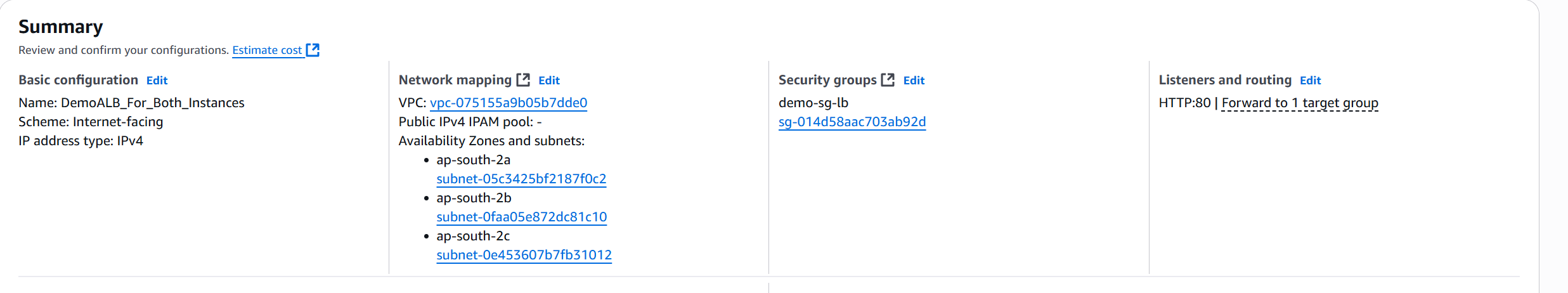Open subnet-05c3425bf2187f0c2 for ap-south-2a
The width and height of the screenshot is (1568, 293).
[521, 179]
